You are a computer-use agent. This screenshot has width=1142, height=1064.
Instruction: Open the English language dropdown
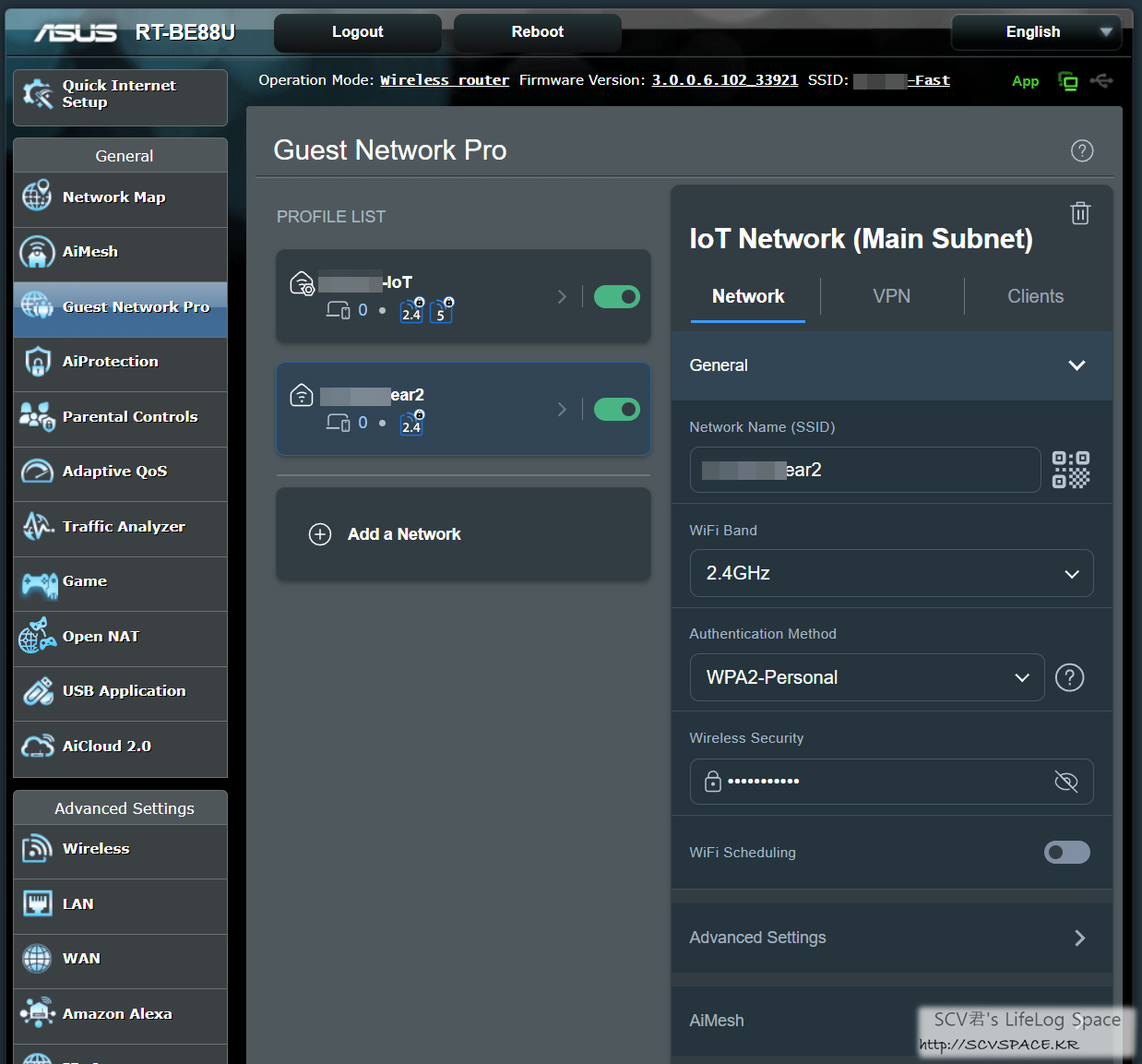pyautogui.click(x=1036, y=32)
